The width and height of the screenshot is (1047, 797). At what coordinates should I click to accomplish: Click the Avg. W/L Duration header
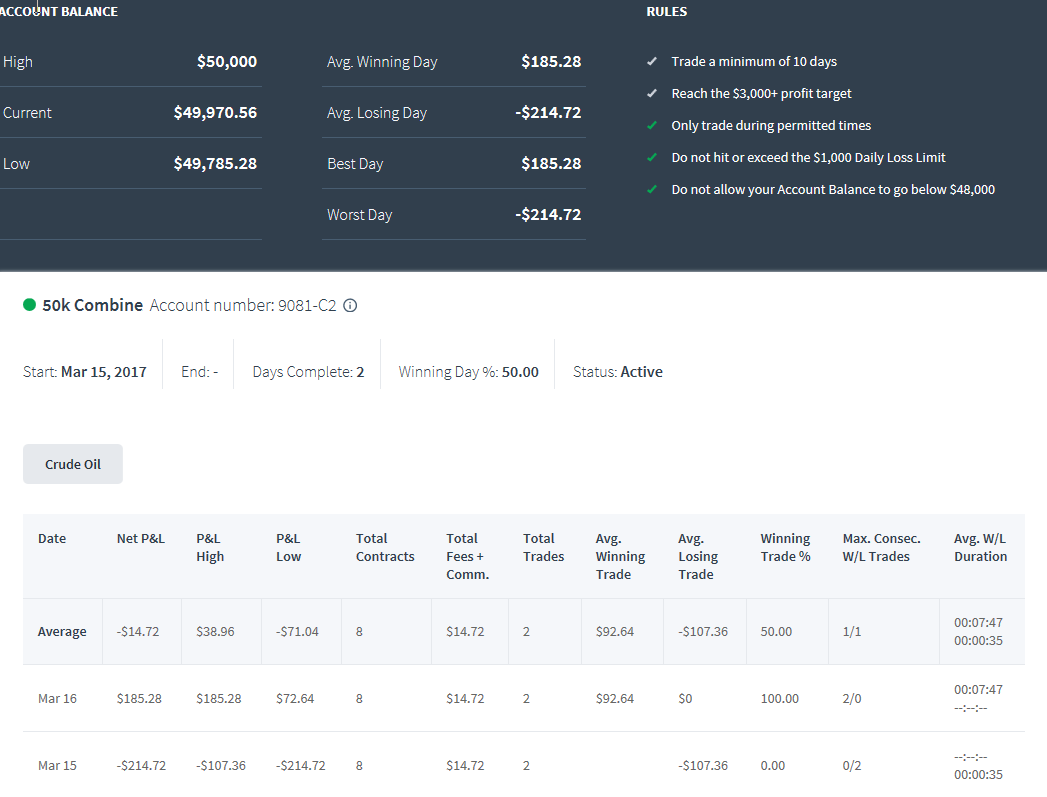coord(980,547)
